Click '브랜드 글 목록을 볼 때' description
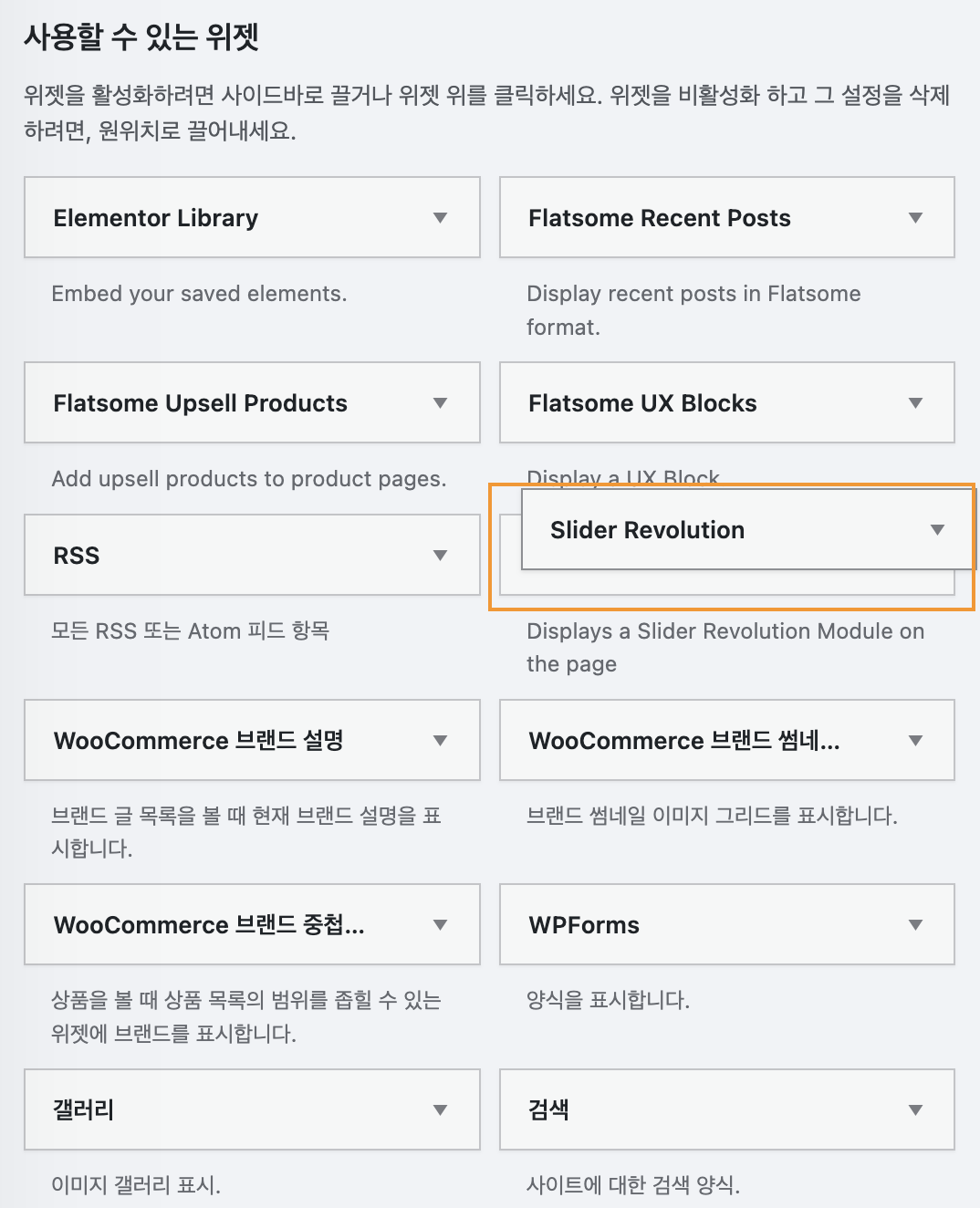Image resolution: width=980 pixels, height=1208 pixels. pos(246,832)
